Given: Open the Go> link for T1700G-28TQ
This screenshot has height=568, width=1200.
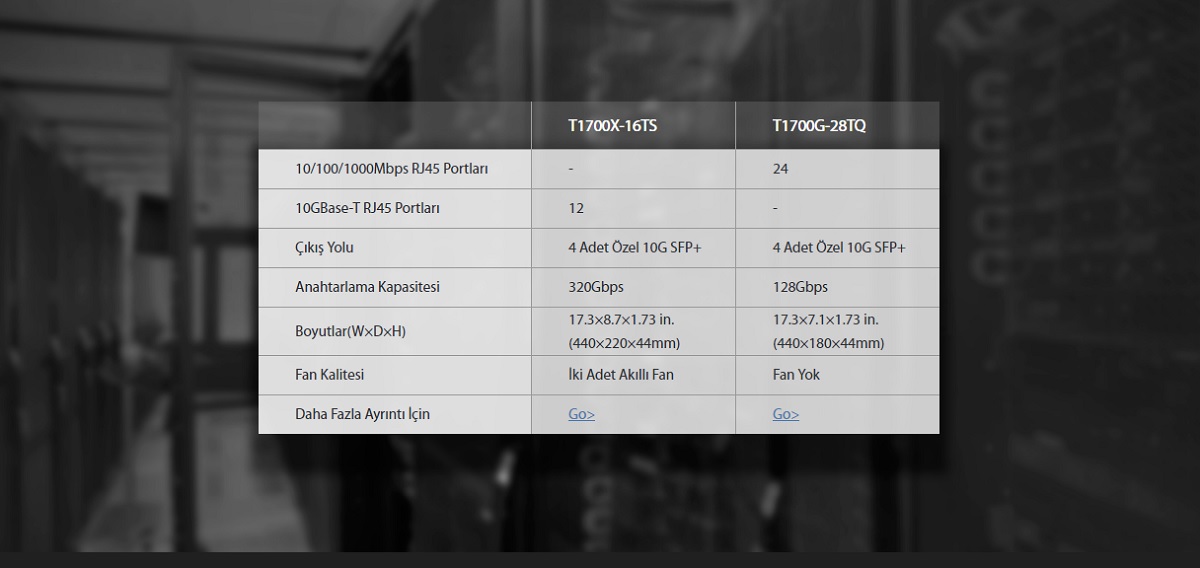Looking at the screenshot, I should click(x=785, y=414).
